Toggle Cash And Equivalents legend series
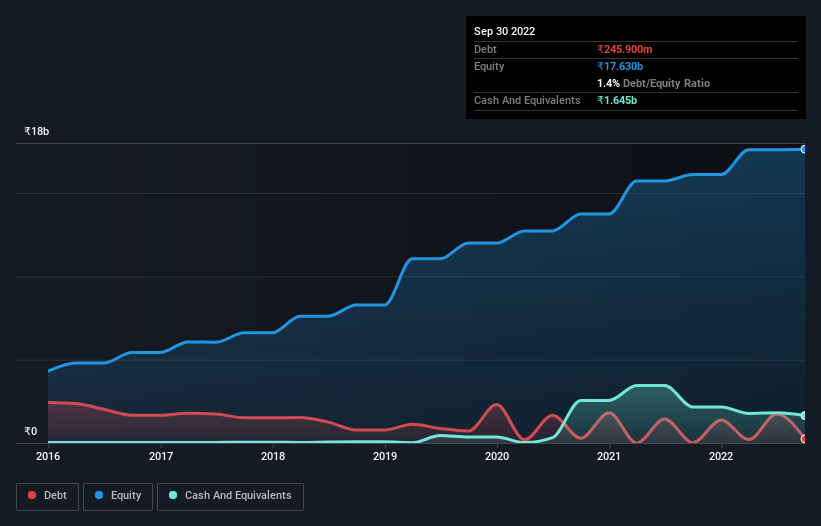The height and width of the screenshot is (526, 821). (230, 496)
